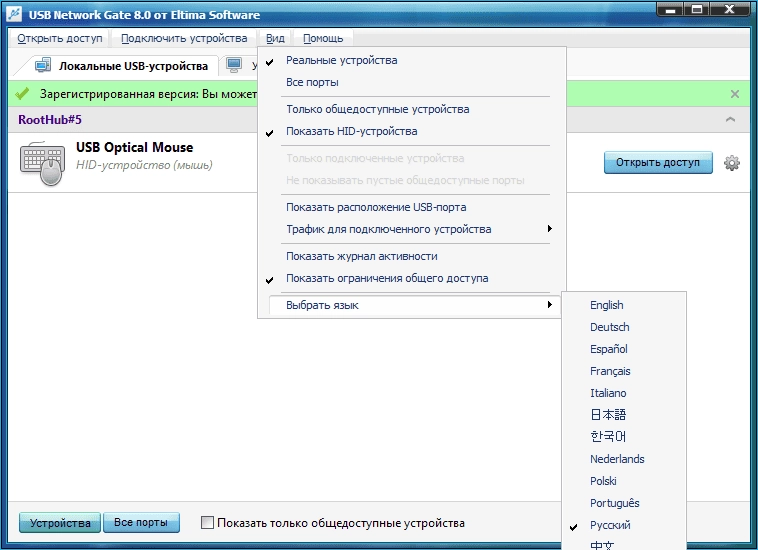
Task: Toggle 'Реальные устройства' menu option
Action: (411, 60)
